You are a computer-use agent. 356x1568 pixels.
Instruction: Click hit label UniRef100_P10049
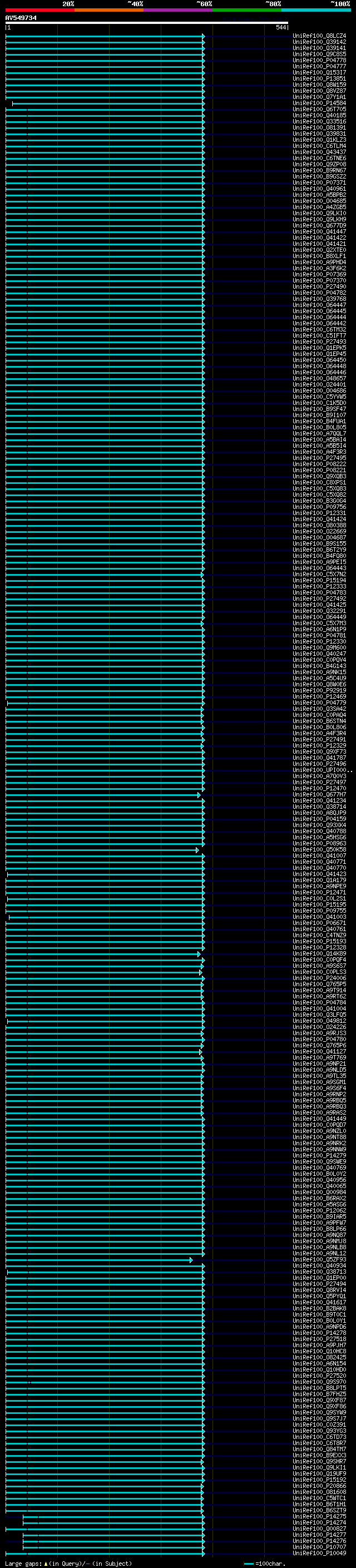click(319, 1553)
